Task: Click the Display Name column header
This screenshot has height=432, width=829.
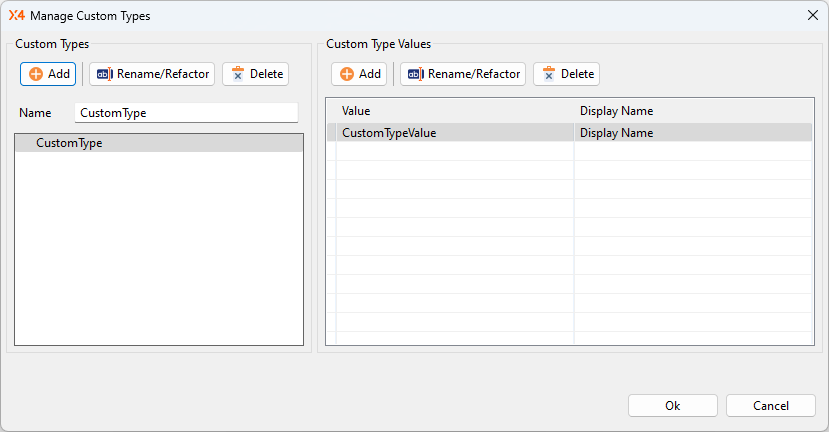Action: click(692, 111)
